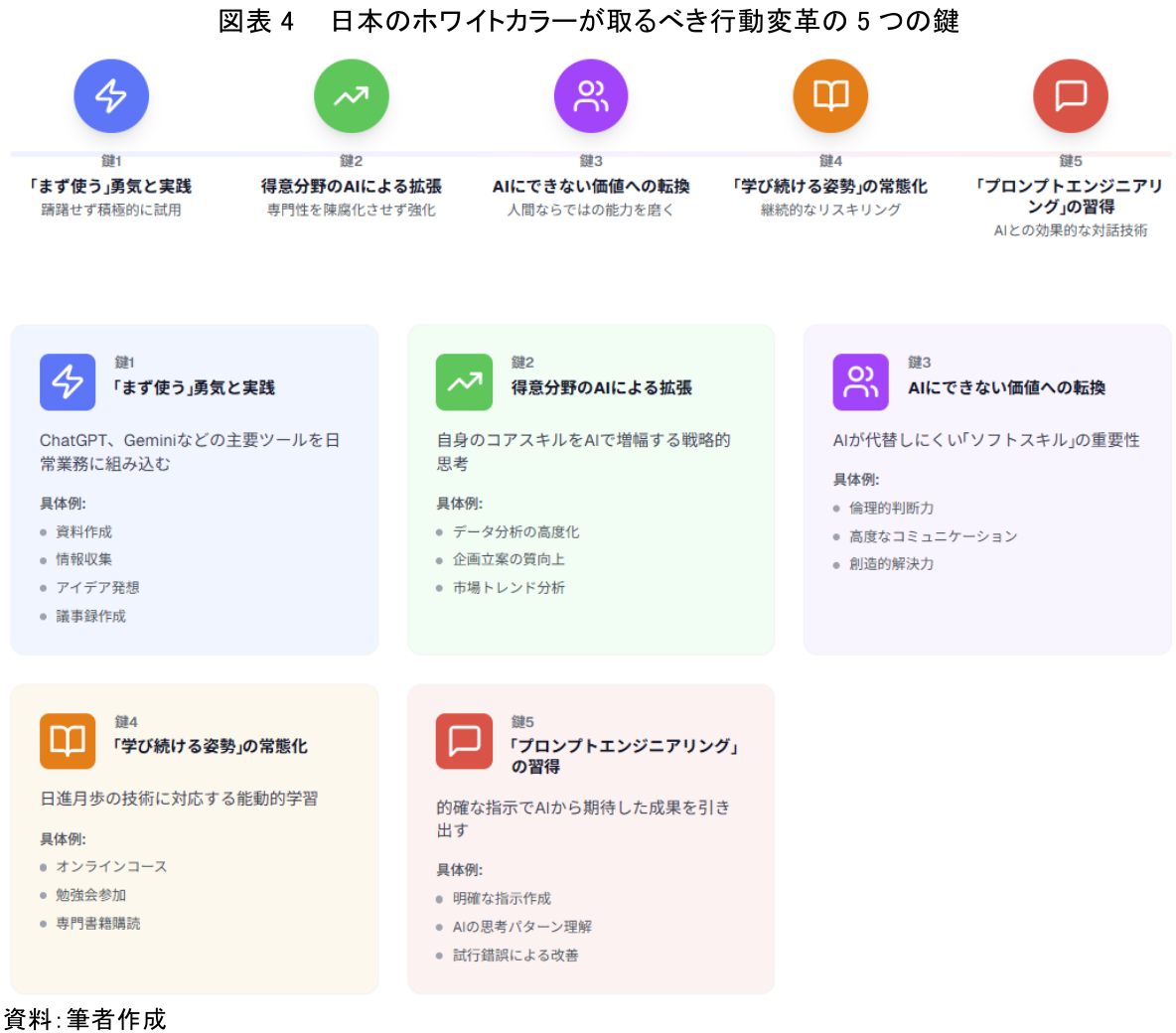Click the orange circular open book icon

(830, 96)
